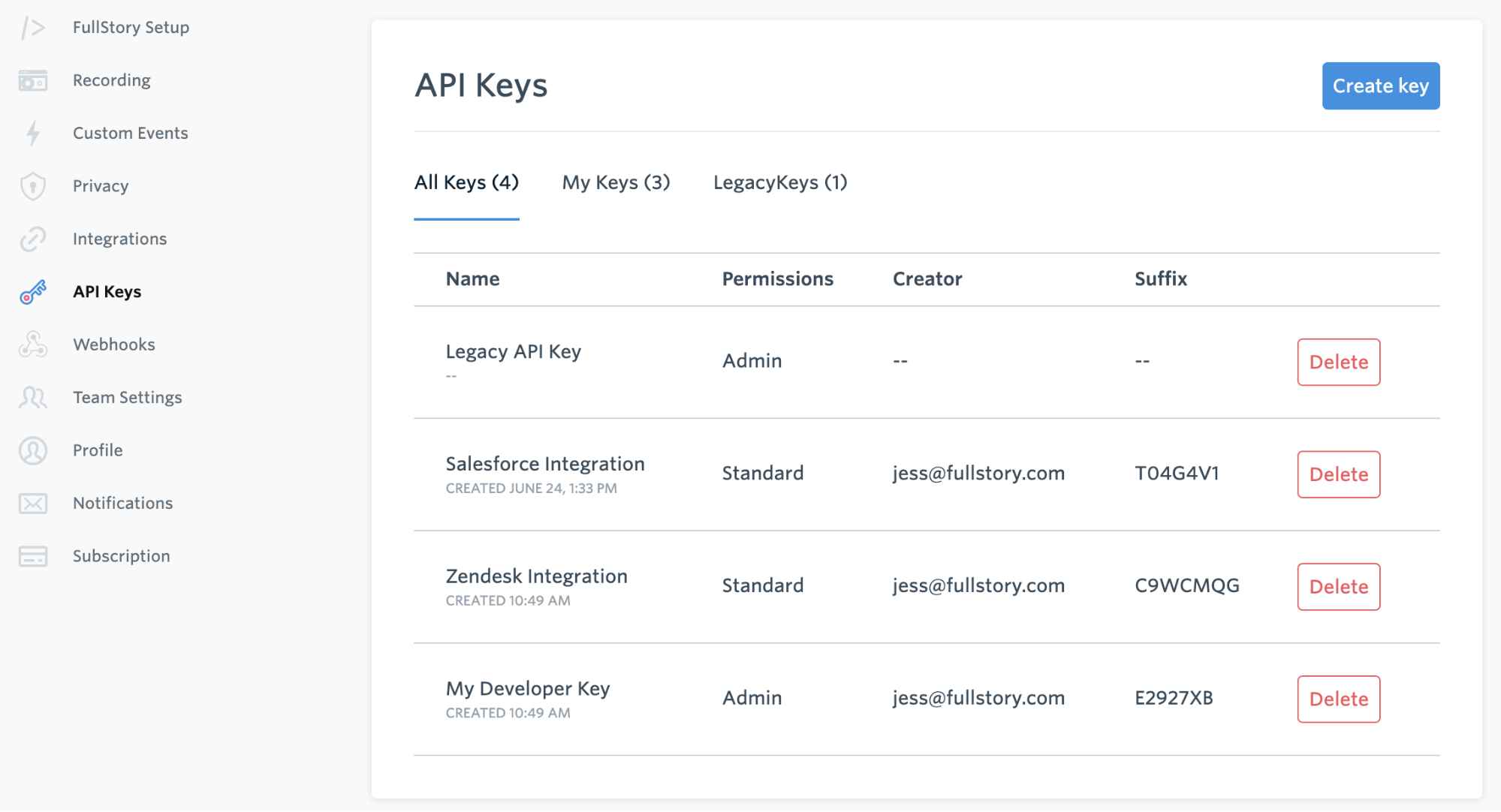Viewport: 1501px width, 812px height.
Task: Delete the Zendesk Integration key
Action: 1338,587
